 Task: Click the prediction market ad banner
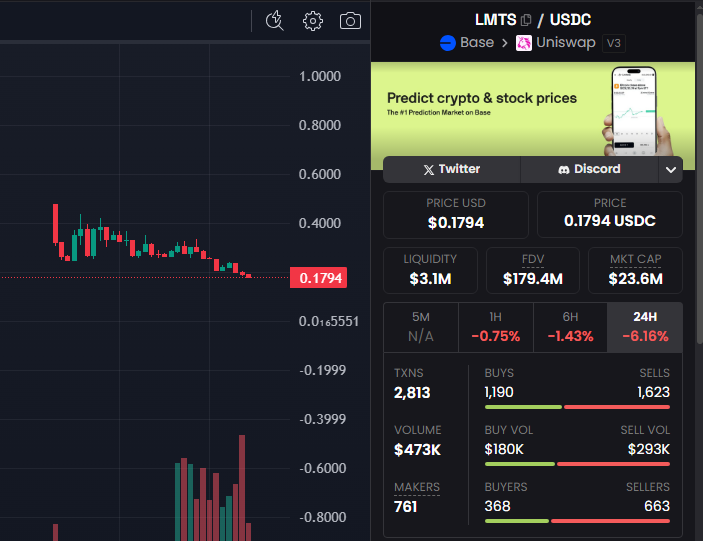coord(533,109)
